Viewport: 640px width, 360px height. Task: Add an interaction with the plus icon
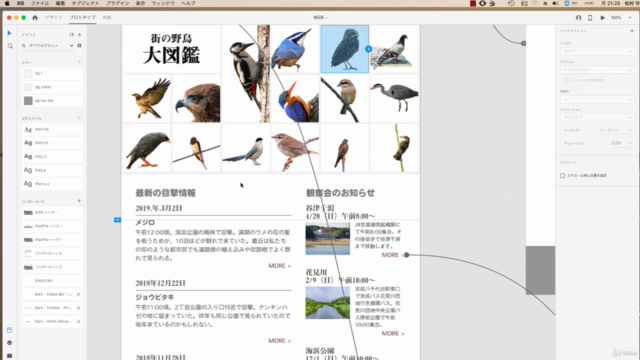[632, 31]
